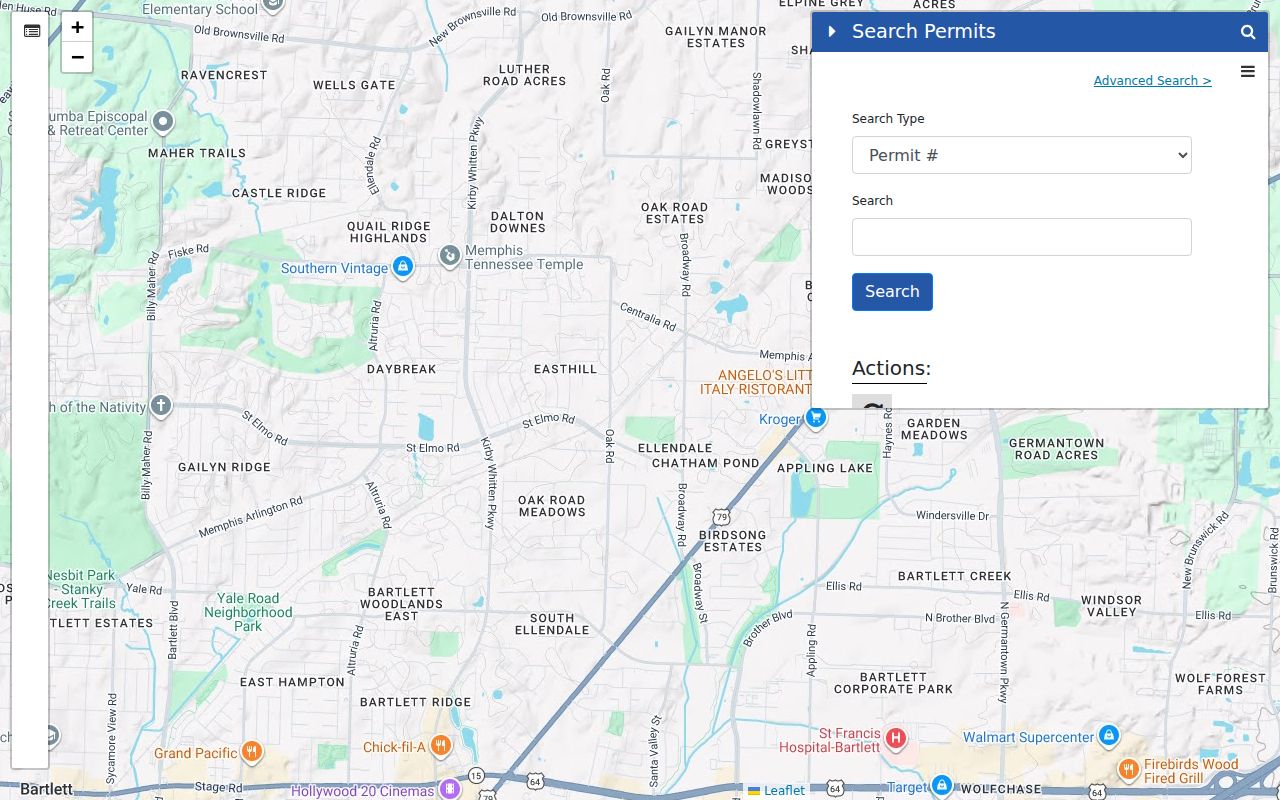This screenshot has width=1280, height=800.
Task: Open Advanced Search link
Action: (1152, 81)
